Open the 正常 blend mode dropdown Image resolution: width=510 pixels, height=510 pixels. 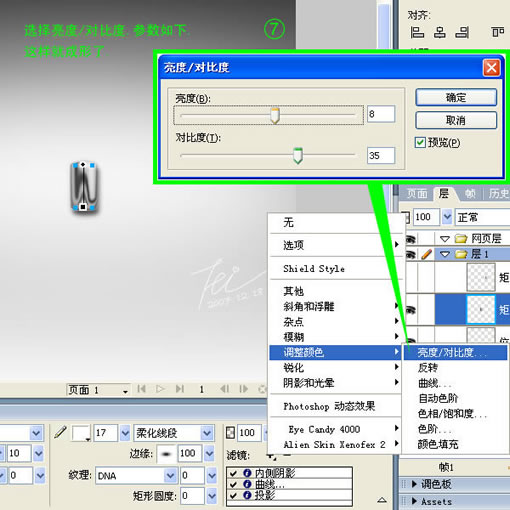click(482, 217)
